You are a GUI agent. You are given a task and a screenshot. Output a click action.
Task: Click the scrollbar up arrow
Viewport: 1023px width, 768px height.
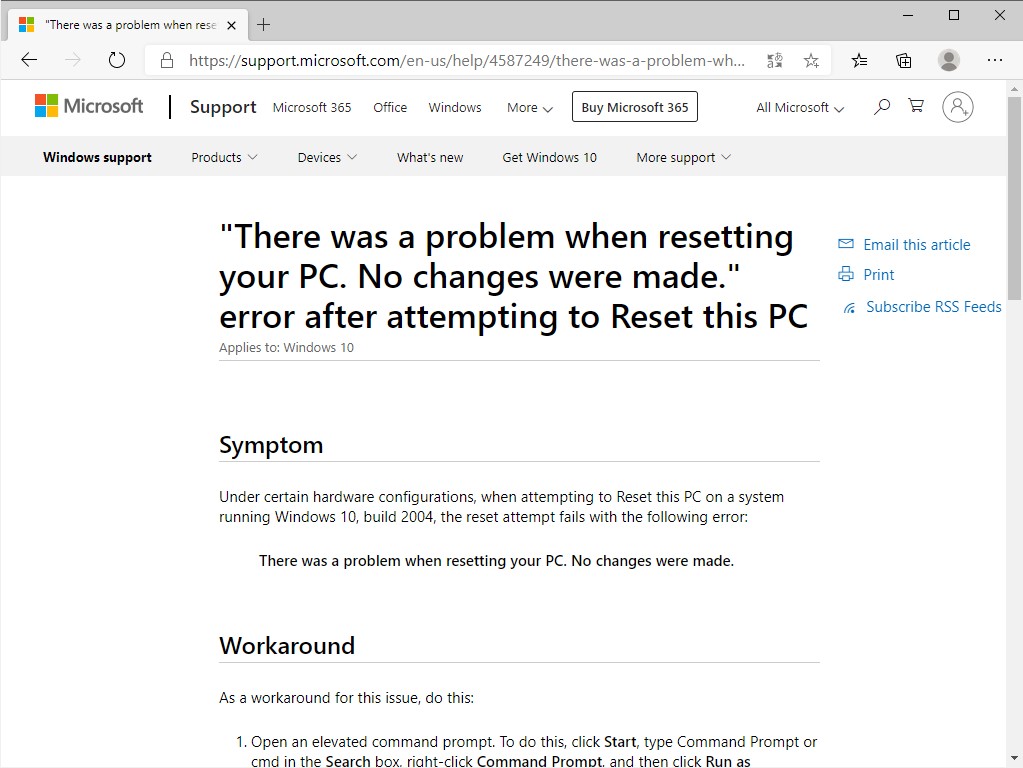(x=1014, y=88)
